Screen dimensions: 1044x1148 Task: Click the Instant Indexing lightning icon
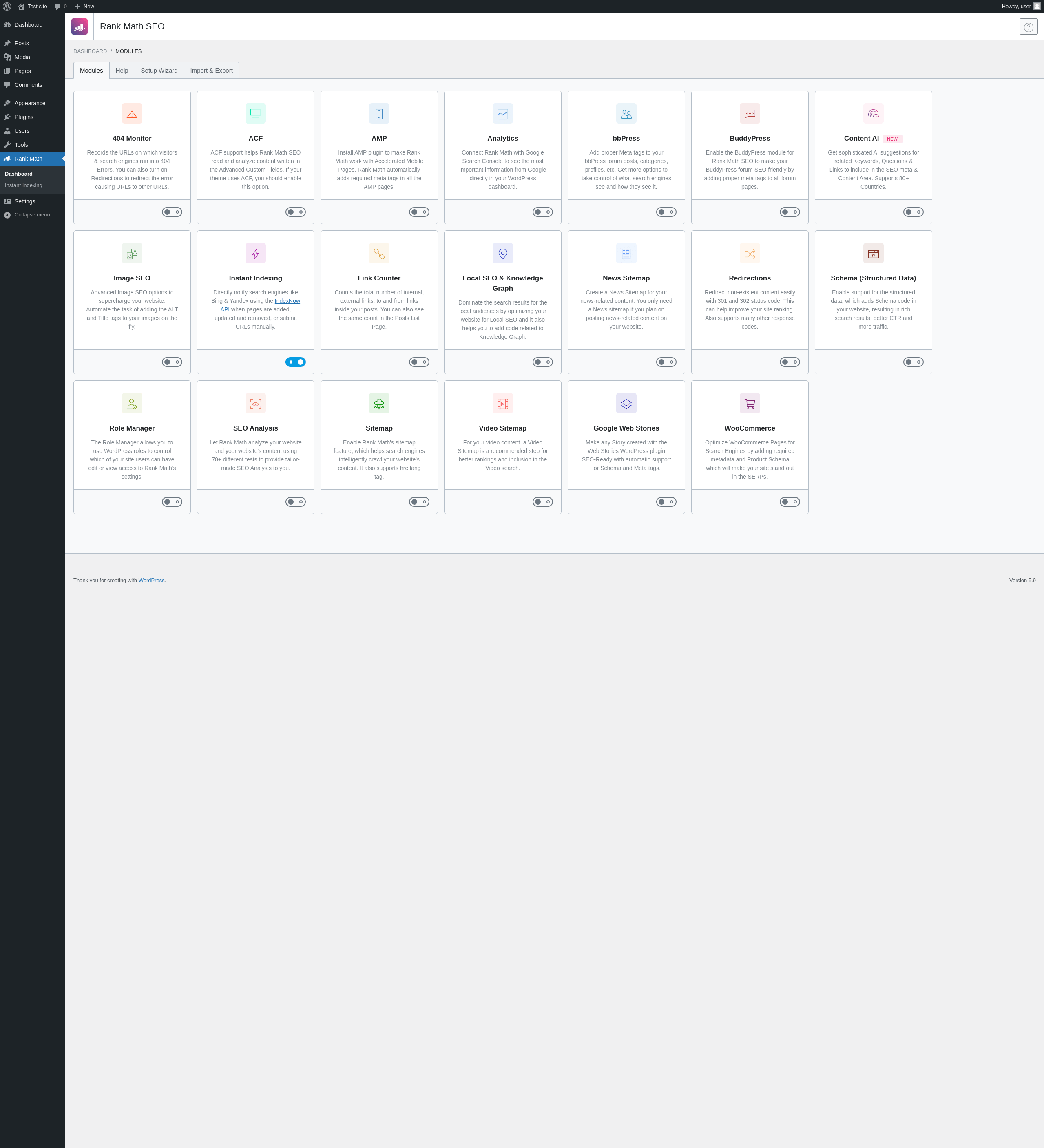[255, 254]
